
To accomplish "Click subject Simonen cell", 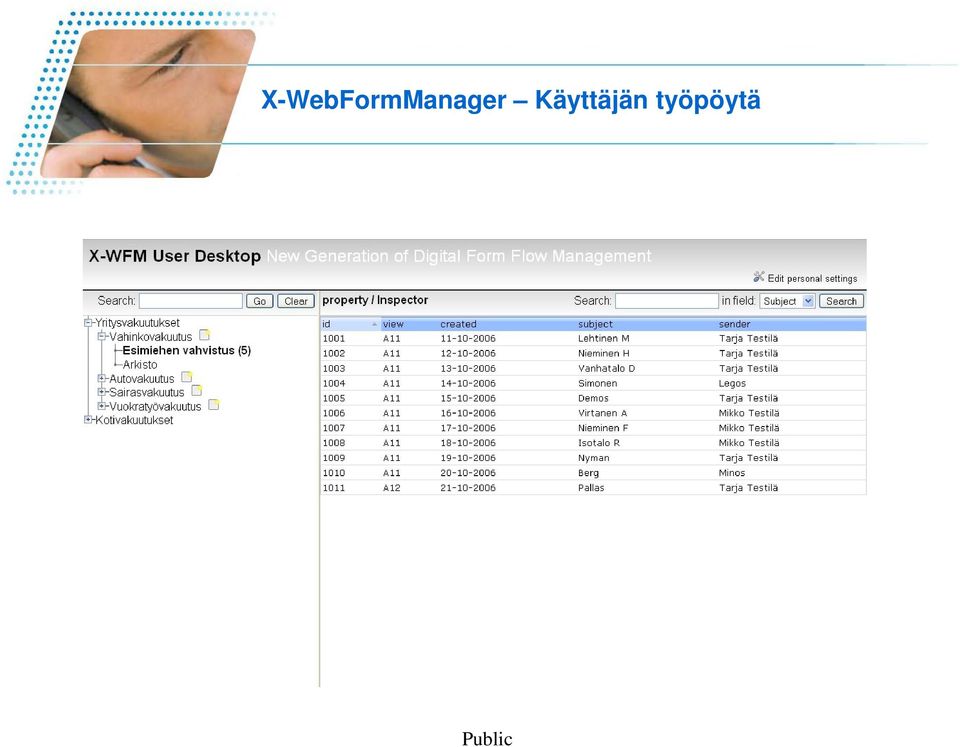I will point(598,383).
